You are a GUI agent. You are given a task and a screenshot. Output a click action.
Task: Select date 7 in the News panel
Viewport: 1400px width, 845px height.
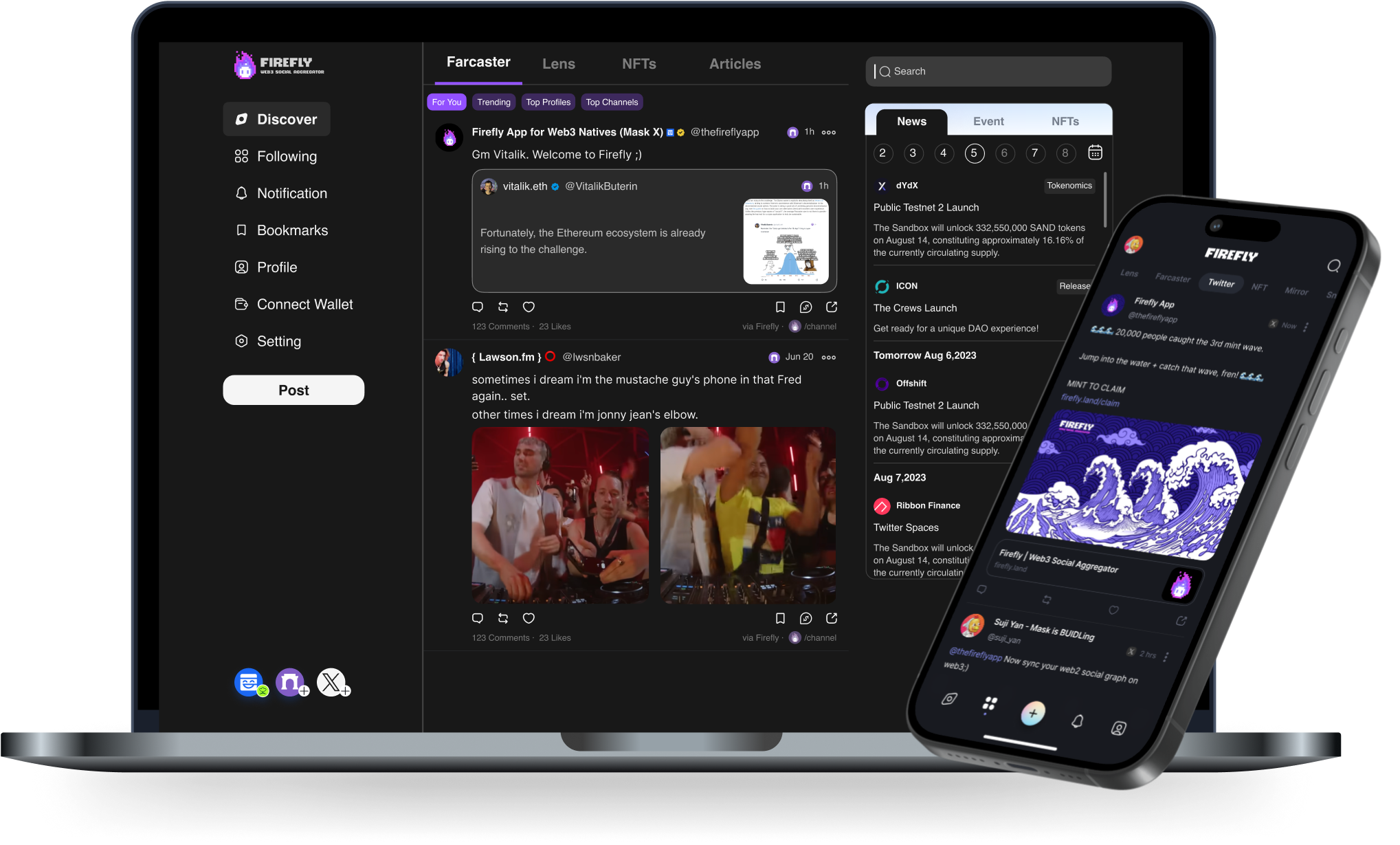coord(1034,153)
